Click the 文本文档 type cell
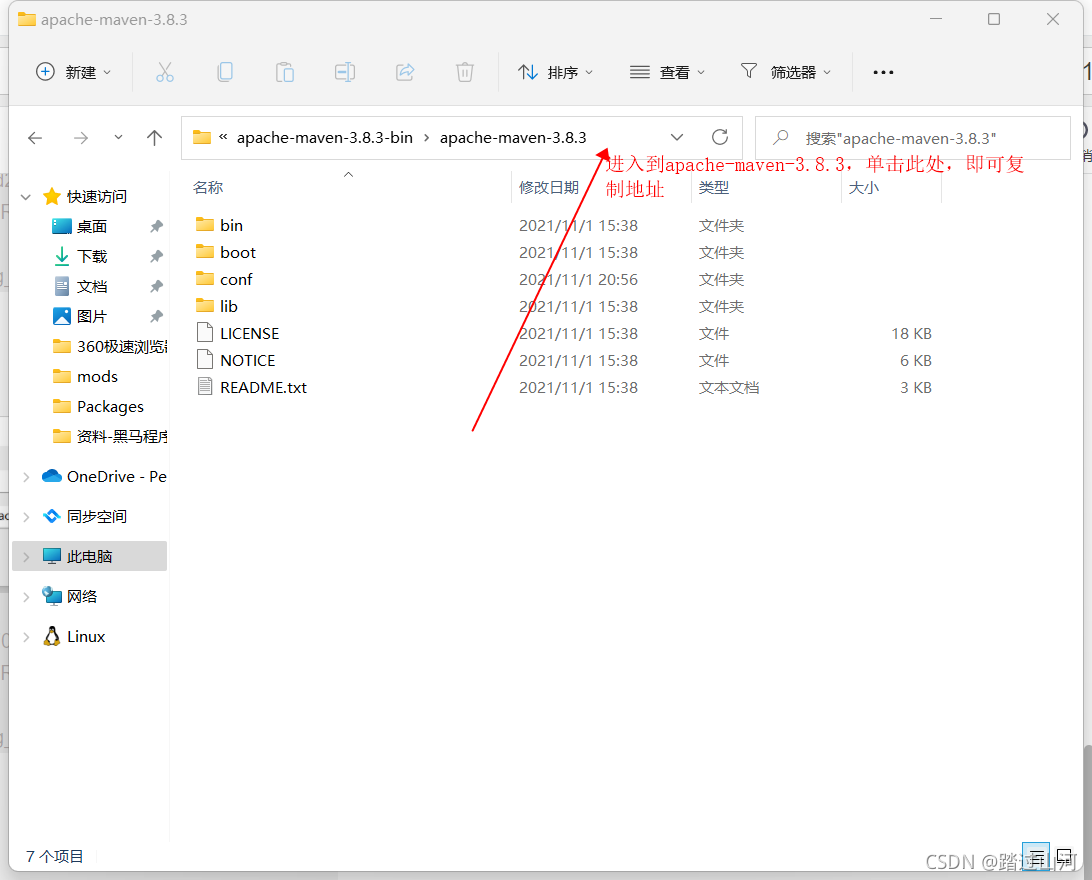1092x880 pixels. point(728,387)
